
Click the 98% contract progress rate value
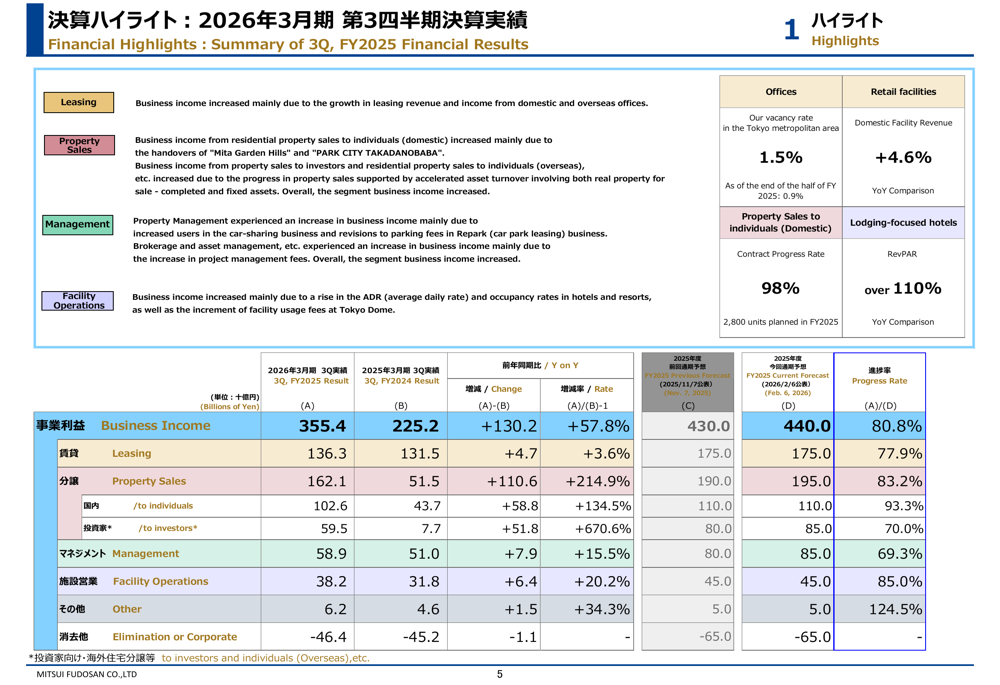click(780, 288)
